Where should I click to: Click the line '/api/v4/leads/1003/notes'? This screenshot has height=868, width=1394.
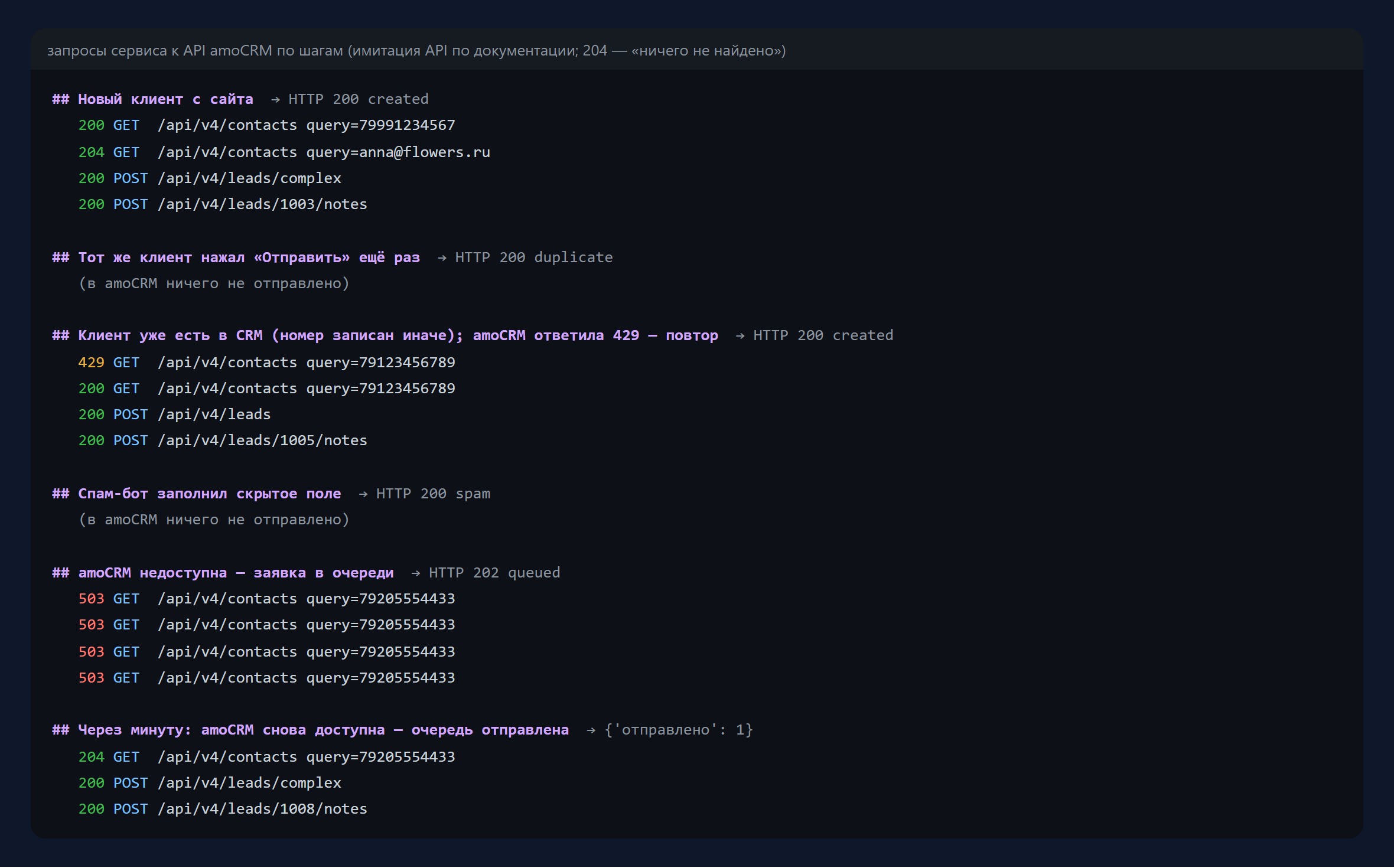(223, 204)
